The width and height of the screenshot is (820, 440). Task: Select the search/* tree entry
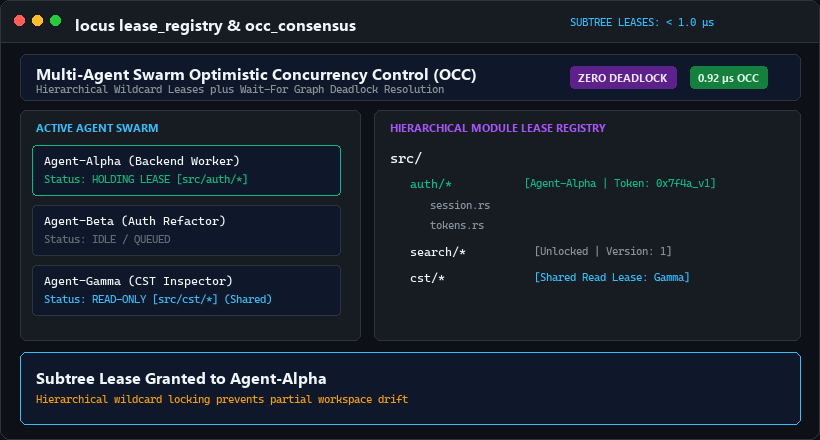(438, 252)
